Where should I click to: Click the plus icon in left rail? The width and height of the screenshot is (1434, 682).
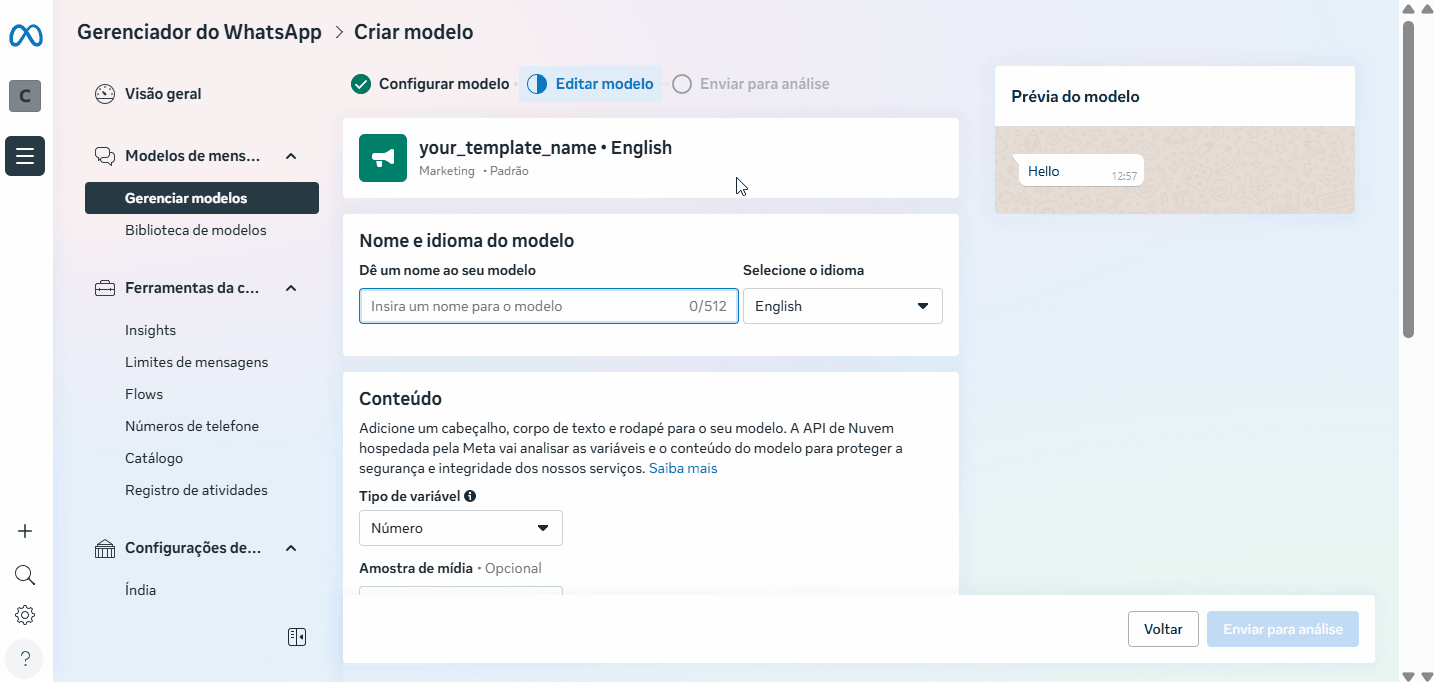pos(25,531)
